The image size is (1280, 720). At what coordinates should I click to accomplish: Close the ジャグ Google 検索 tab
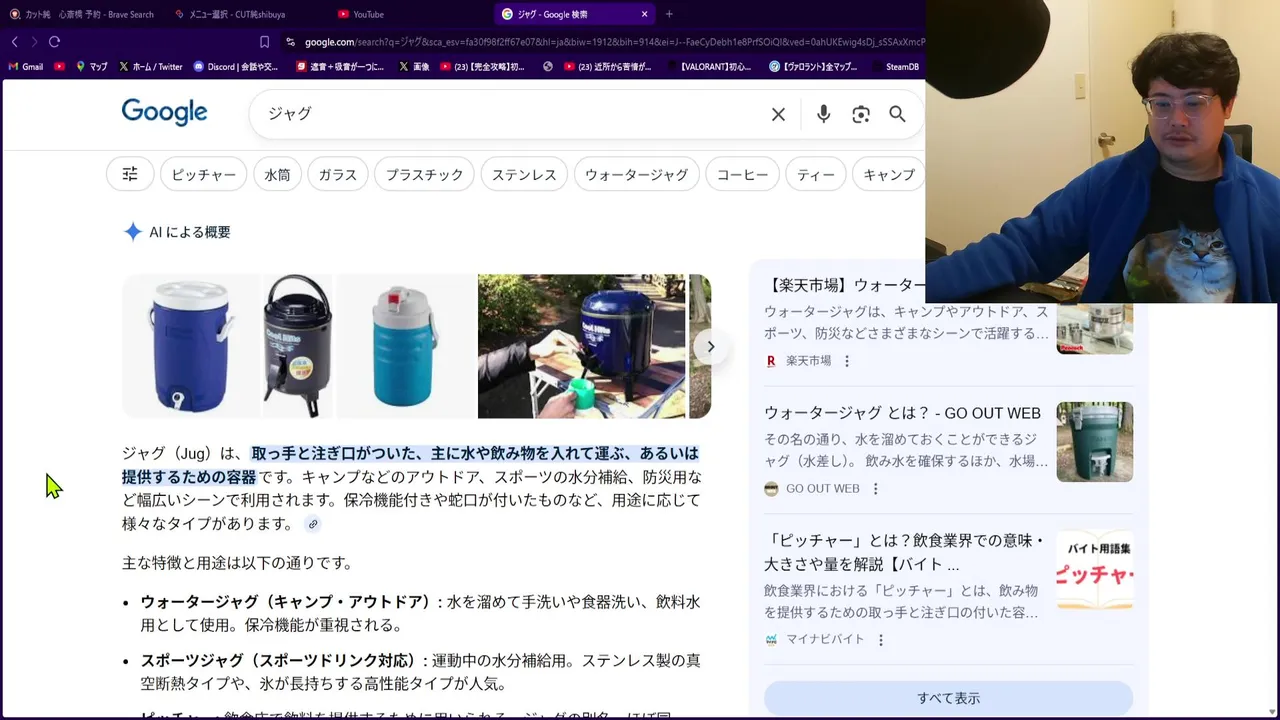pos(645,14)
